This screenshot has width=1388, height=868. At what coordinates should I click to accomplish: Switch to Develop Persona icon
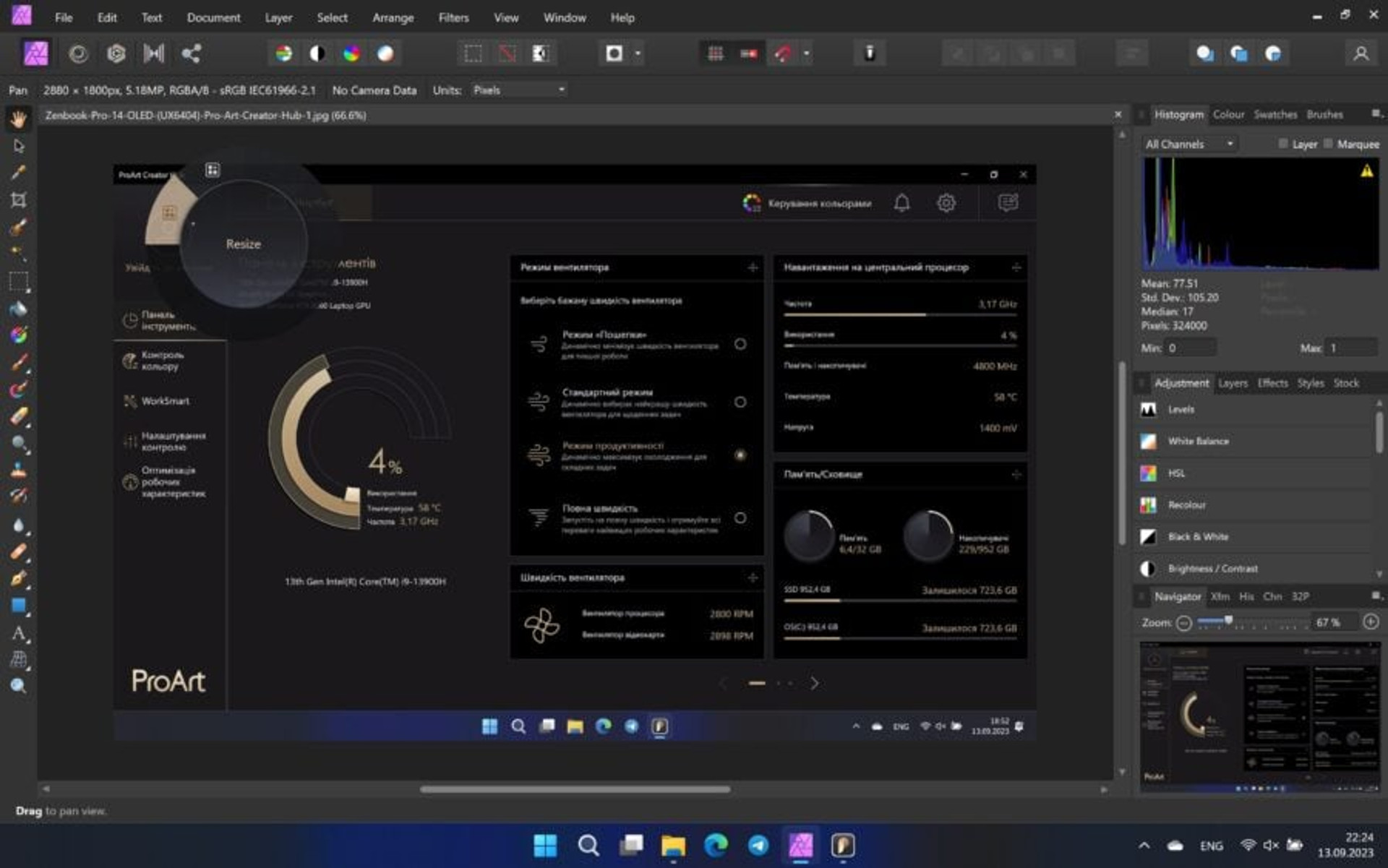click(116, 53)
